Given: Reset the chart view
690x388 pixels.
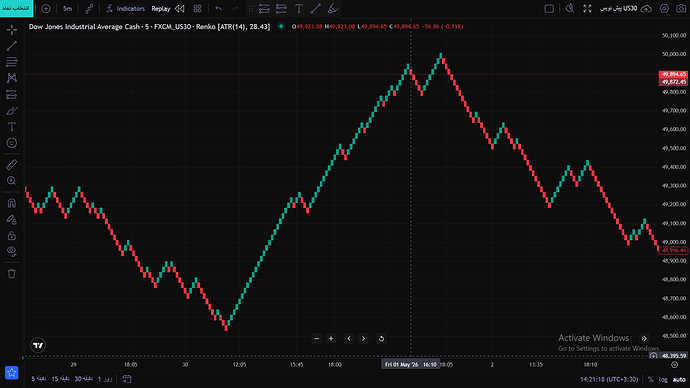Looking at the screenshot, I should pos(381,339).
